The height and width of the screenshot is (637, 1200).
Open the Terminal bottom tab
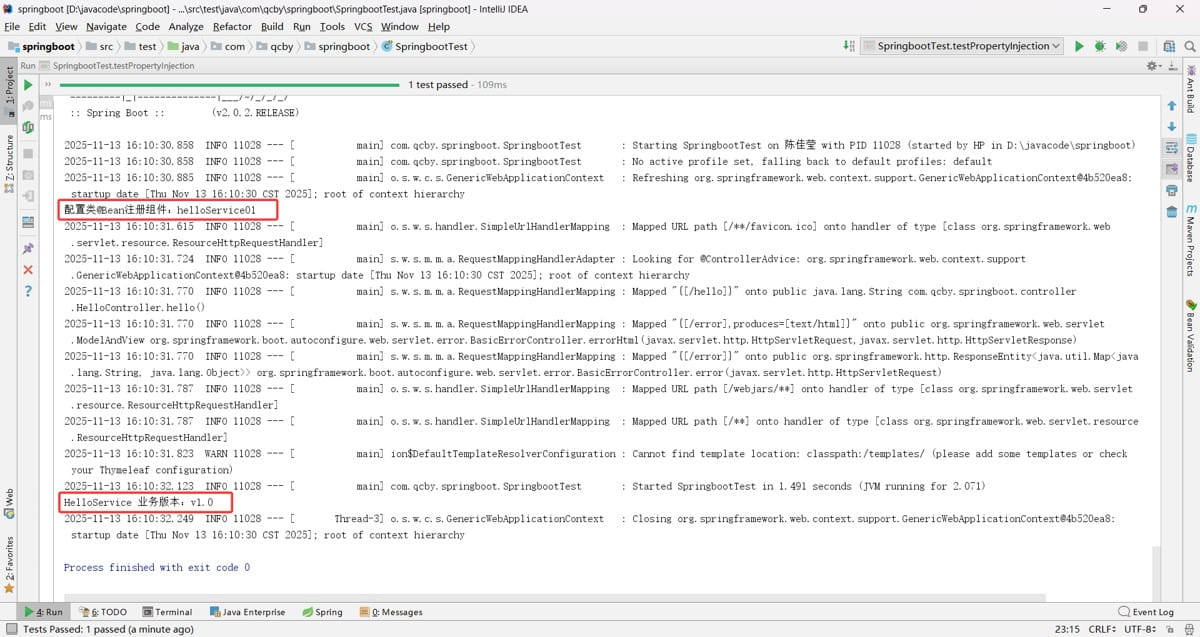(x=167, y=612)
